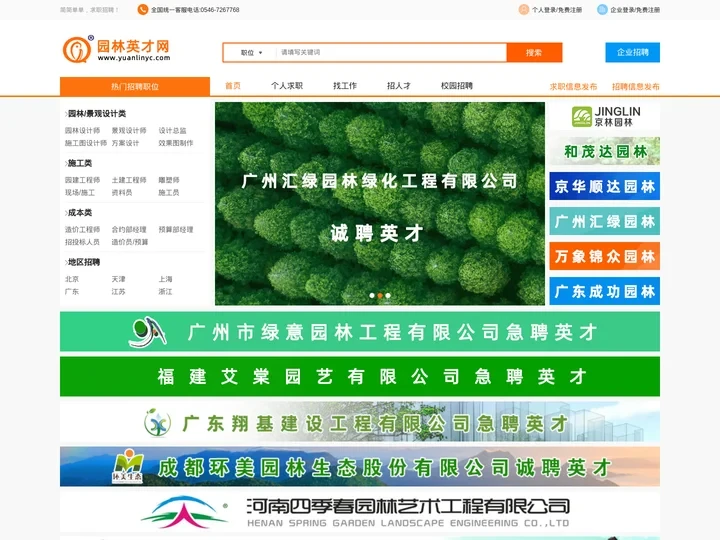Open 福建艾棠园艺 banner

pos(360,377)
